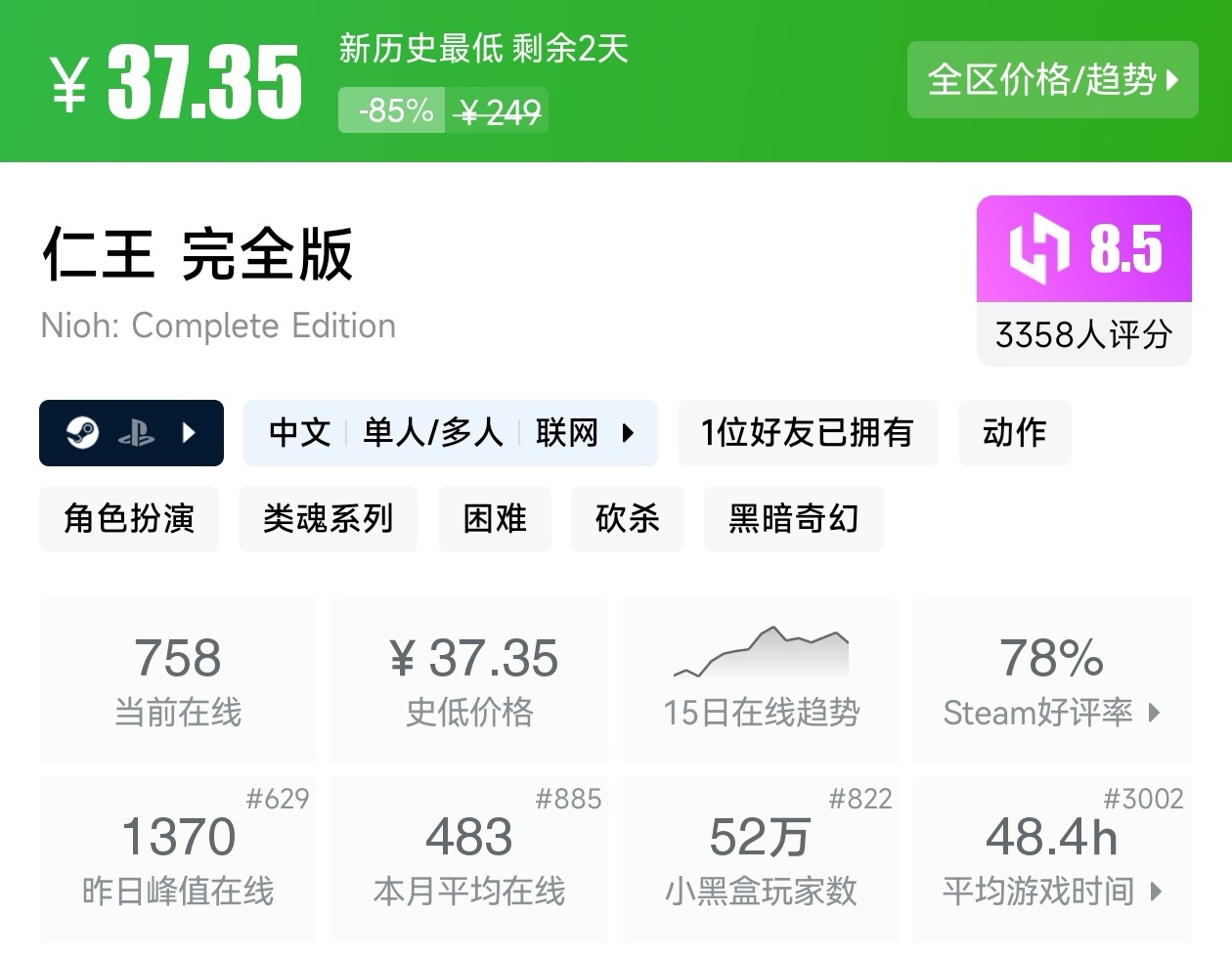The width and height of the screenshot is (1232, 959).
Task: Click the #3002 ranking label
Action: 1143,799
